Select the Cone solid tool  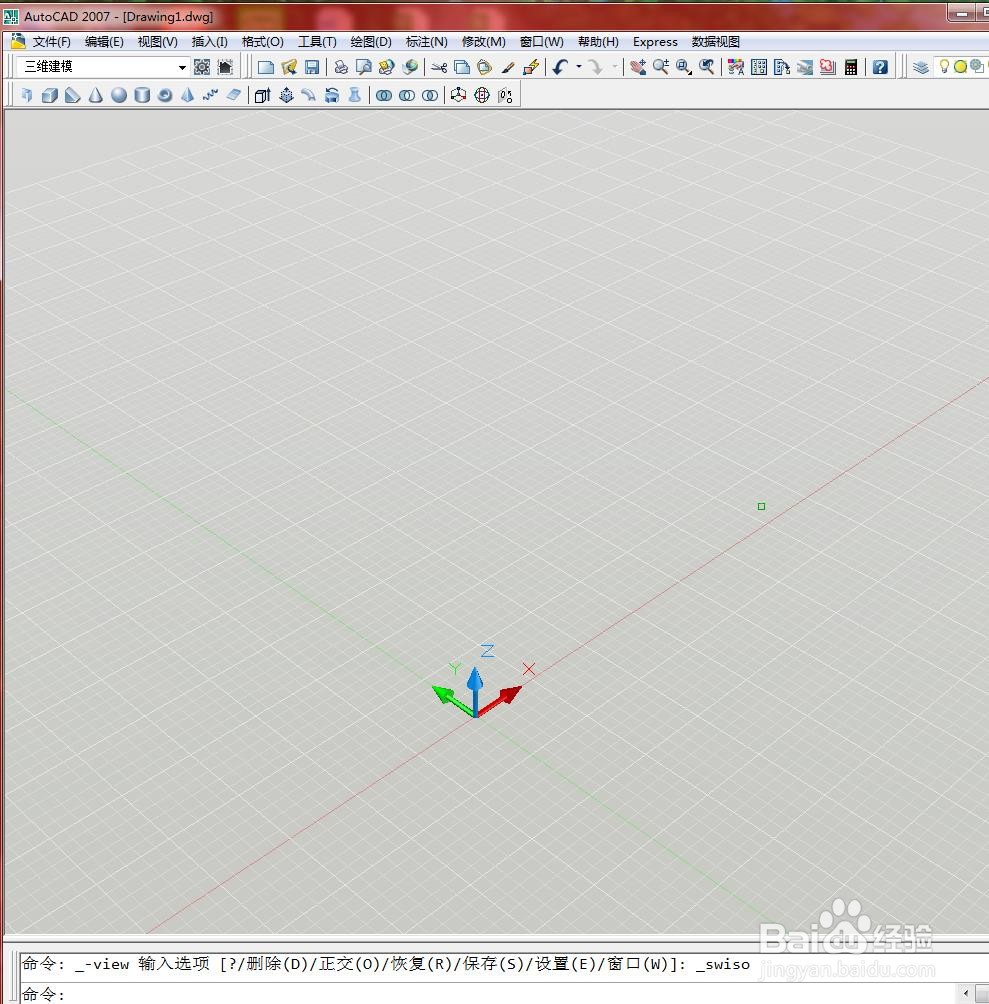coord(95,95)
